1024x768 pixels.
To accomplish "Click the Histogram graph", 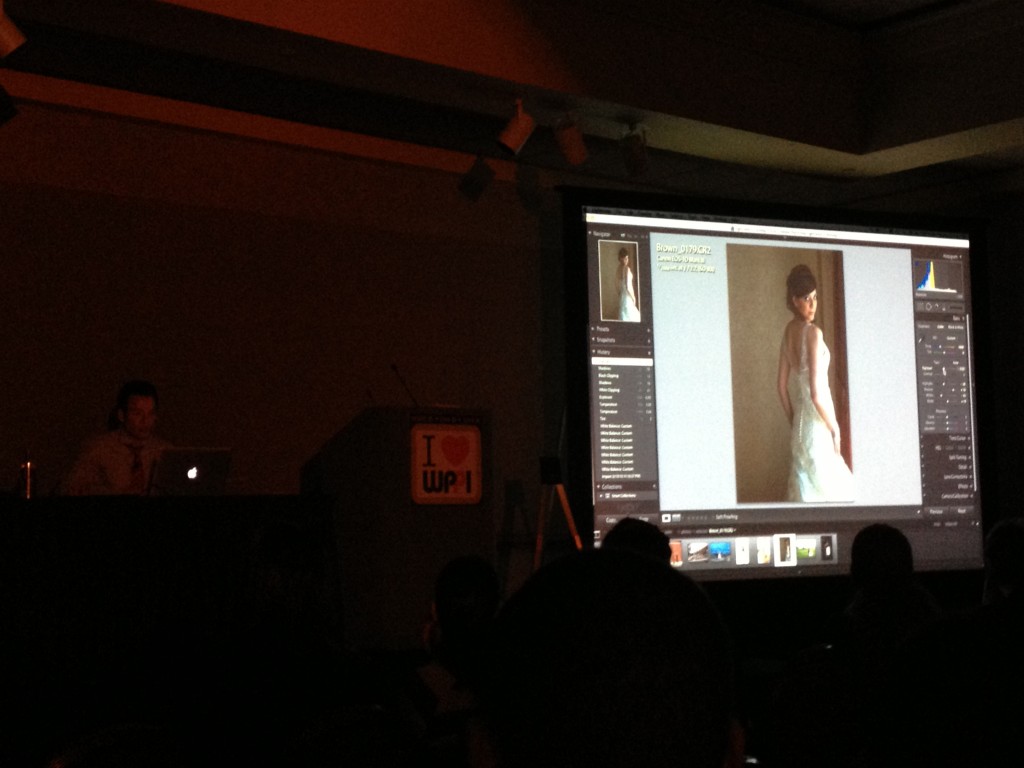I will tap(938, 276).
